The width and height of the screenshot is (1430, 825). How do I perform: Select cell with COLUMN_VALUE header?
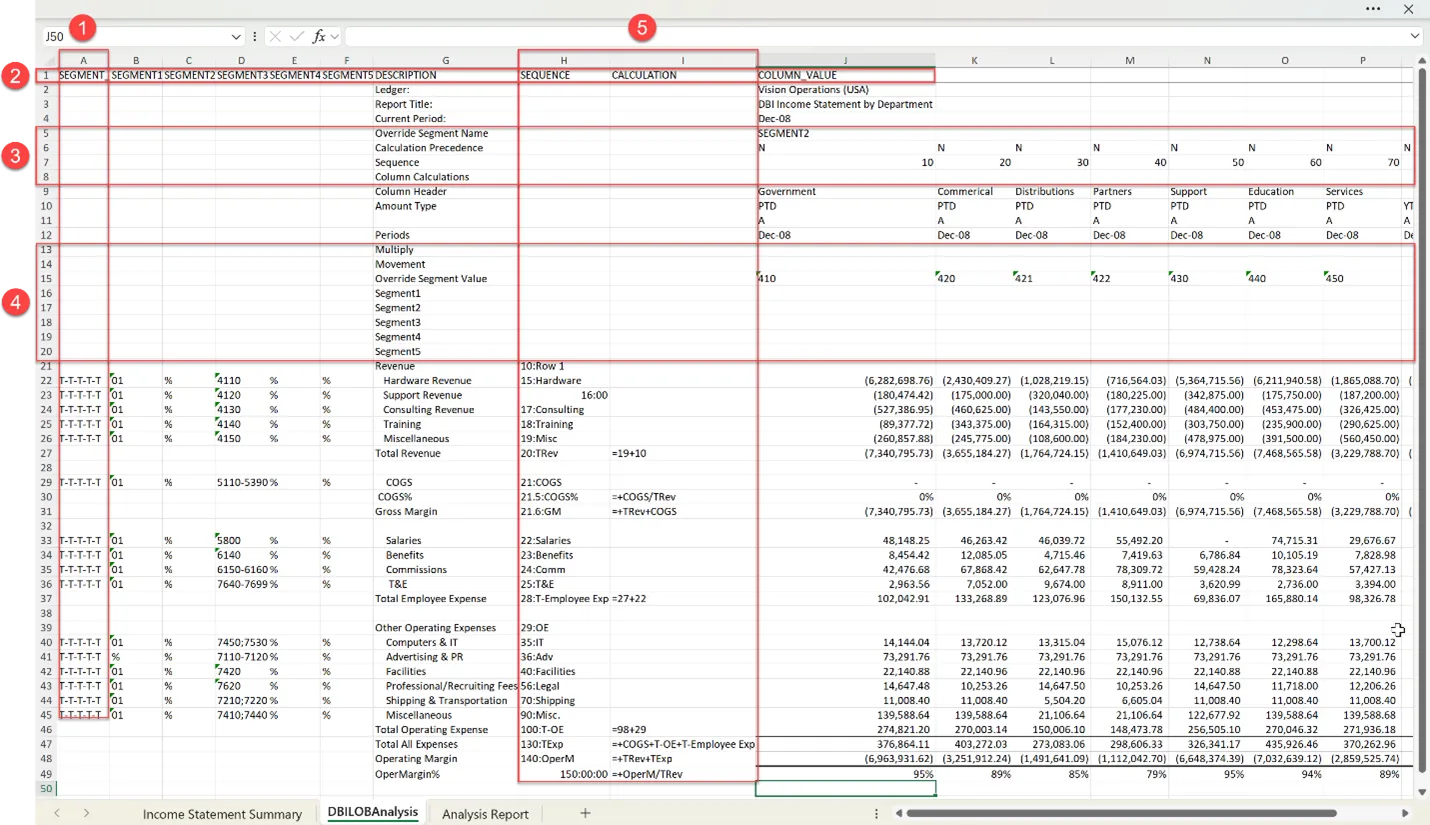[846, 75]
